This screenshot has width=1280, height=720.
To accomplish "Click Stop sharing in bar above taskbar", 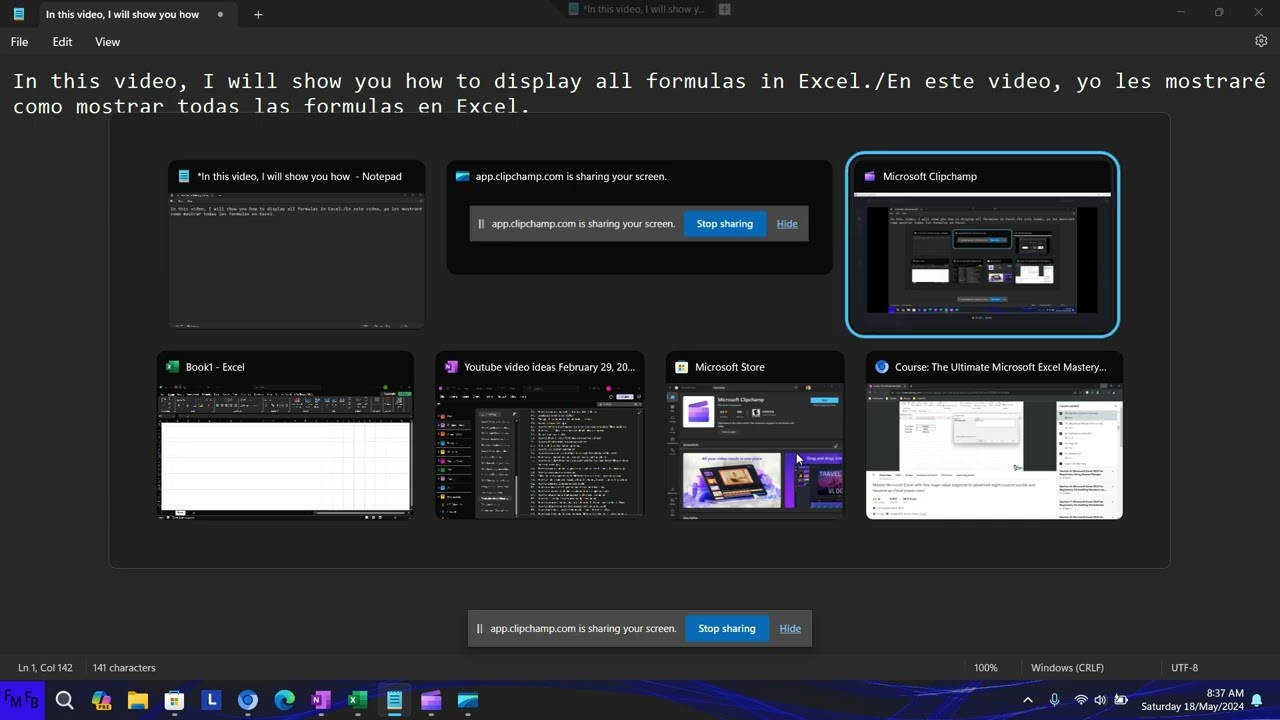I will pyautogui.click(x=727, y=628).
